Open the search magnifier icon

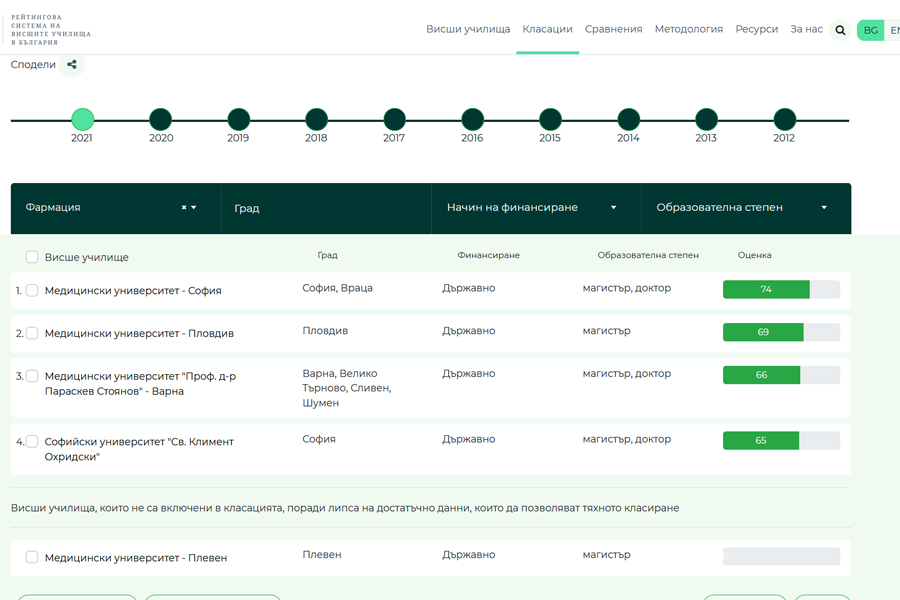[840, 30]
